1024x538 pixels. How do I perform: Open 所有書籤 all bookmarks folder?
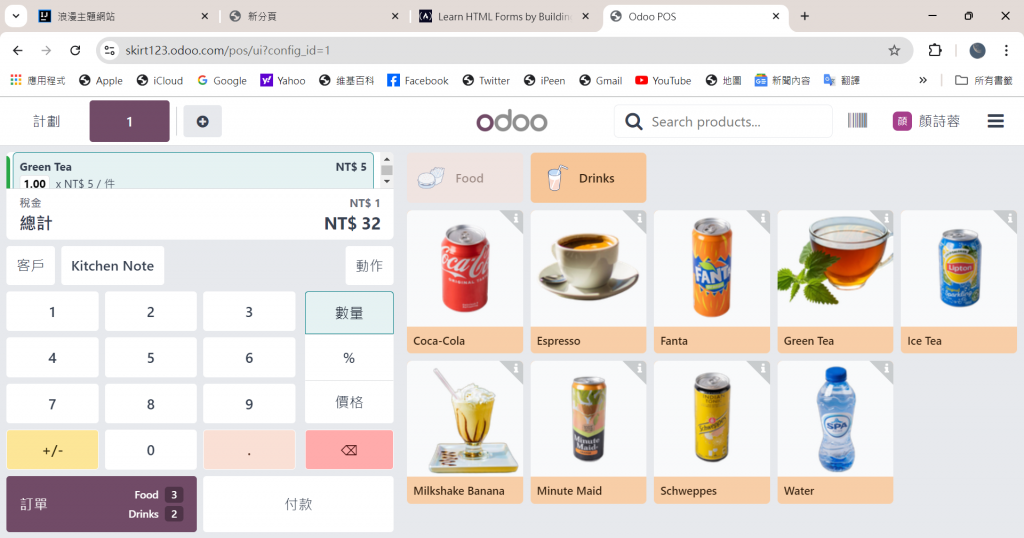984,80
